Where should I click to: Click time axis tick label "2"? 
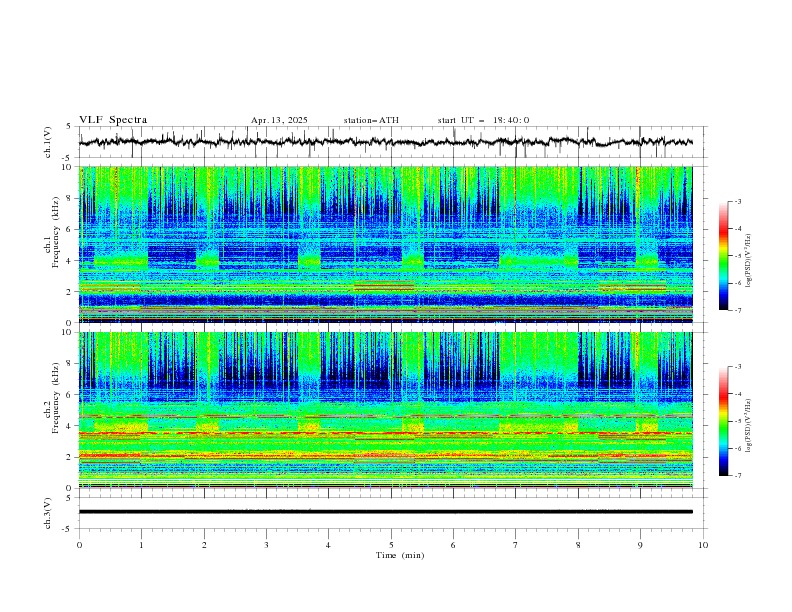(x=204, y=545)
